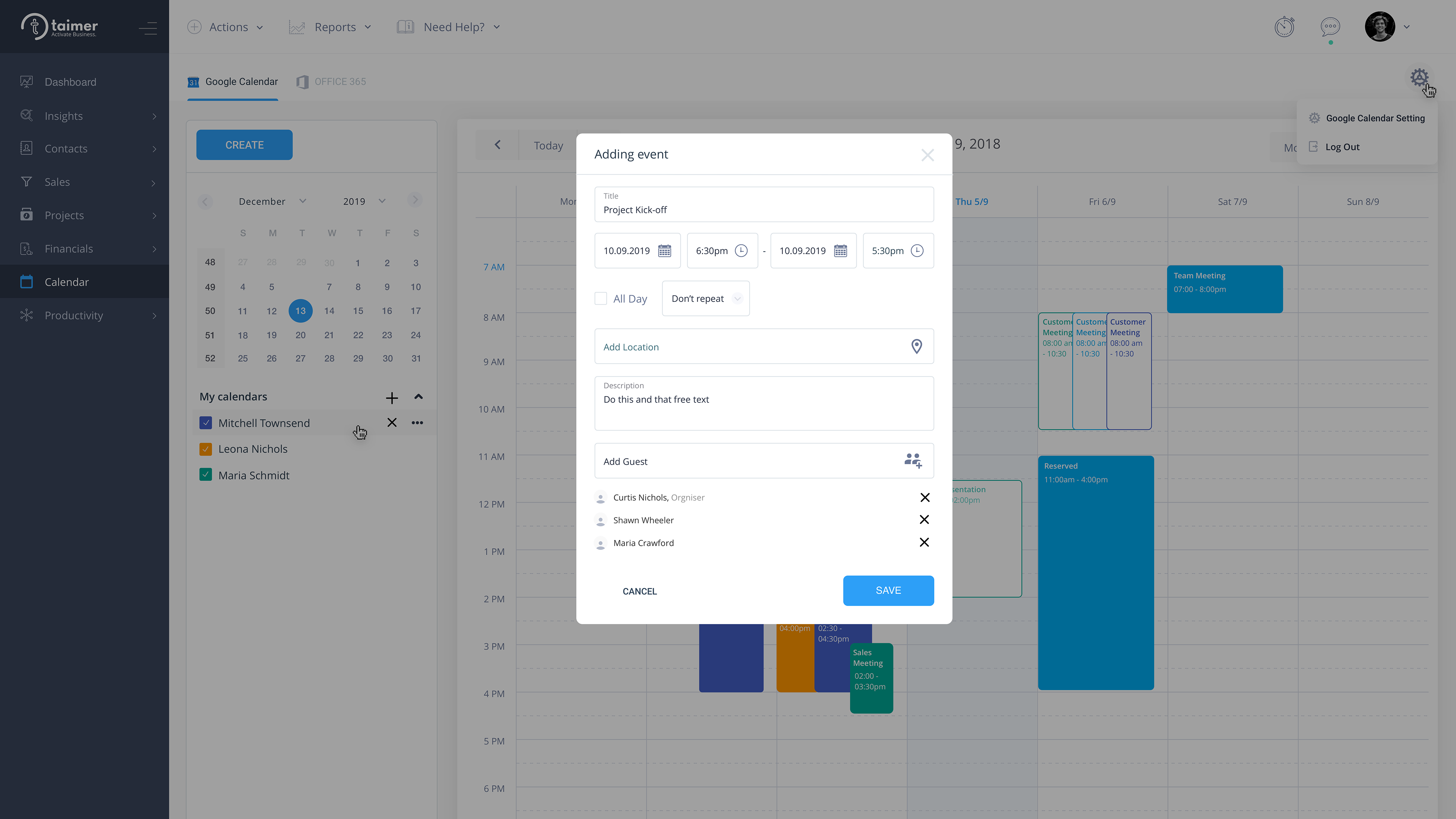
Task: Open end time clock icon at 5:30pm
Action: point(917,250)
